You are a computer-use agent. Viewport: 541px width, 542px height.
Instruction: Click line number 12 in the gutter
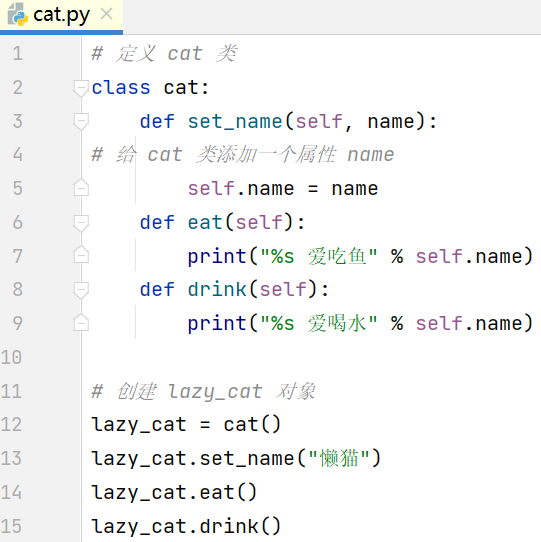(x=11, y=424)
